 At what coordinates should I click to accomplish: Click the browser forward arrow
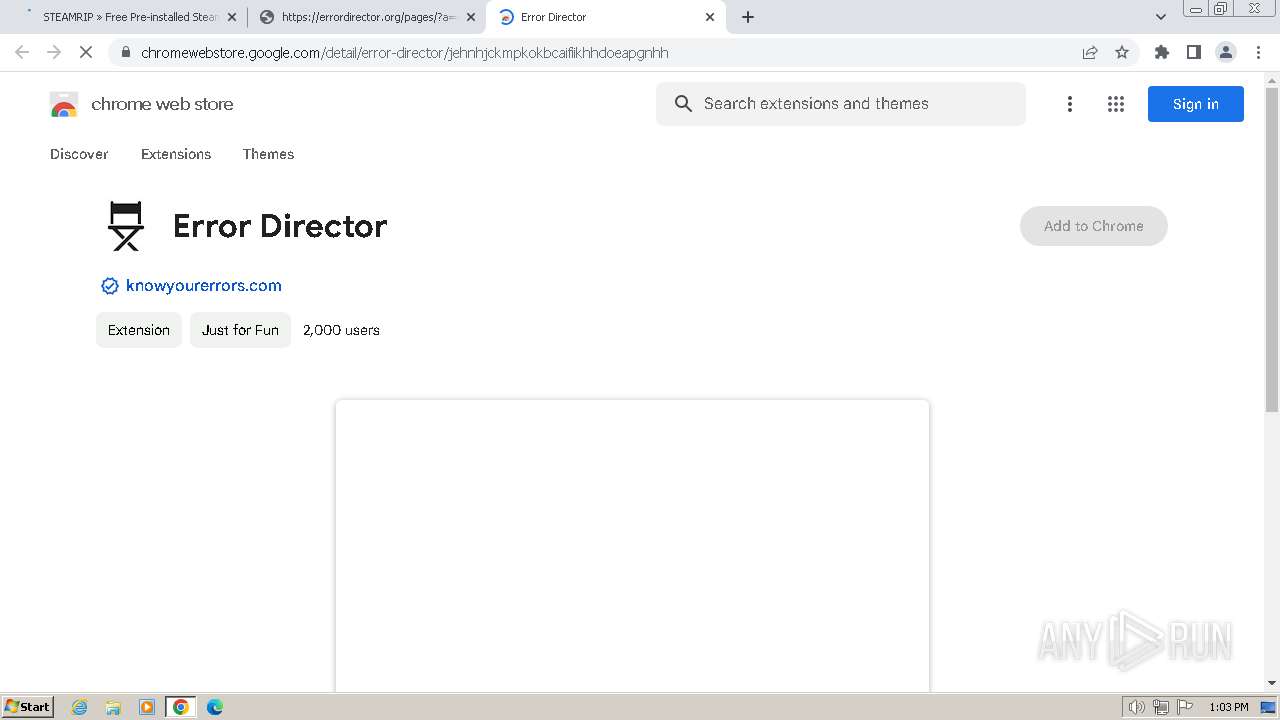click(54, 52)
